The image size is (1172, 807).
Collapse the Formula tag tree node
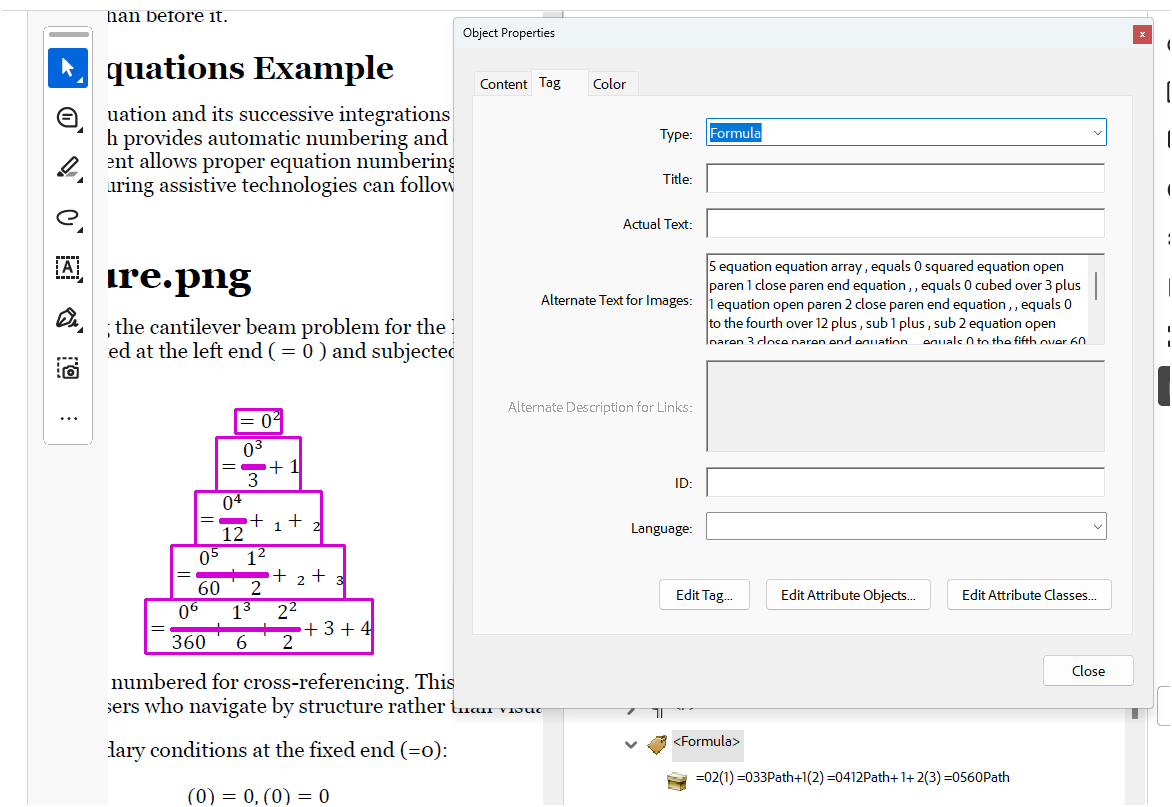pyautogui.click(x=631, y=744)
